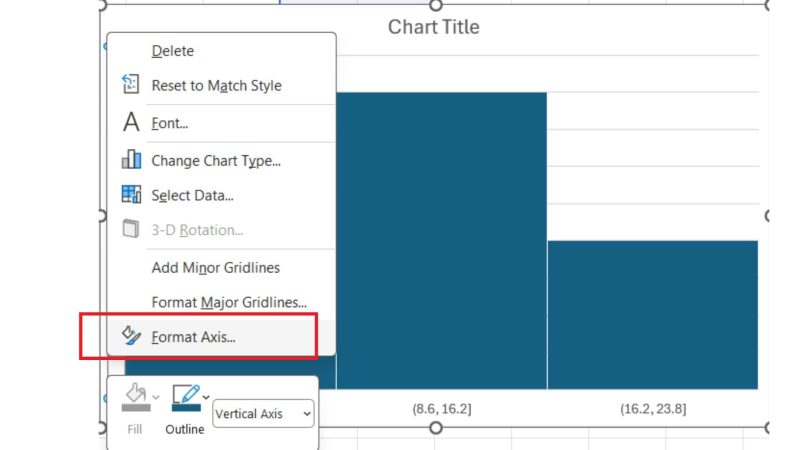Click the bar chart type icon

131,159
